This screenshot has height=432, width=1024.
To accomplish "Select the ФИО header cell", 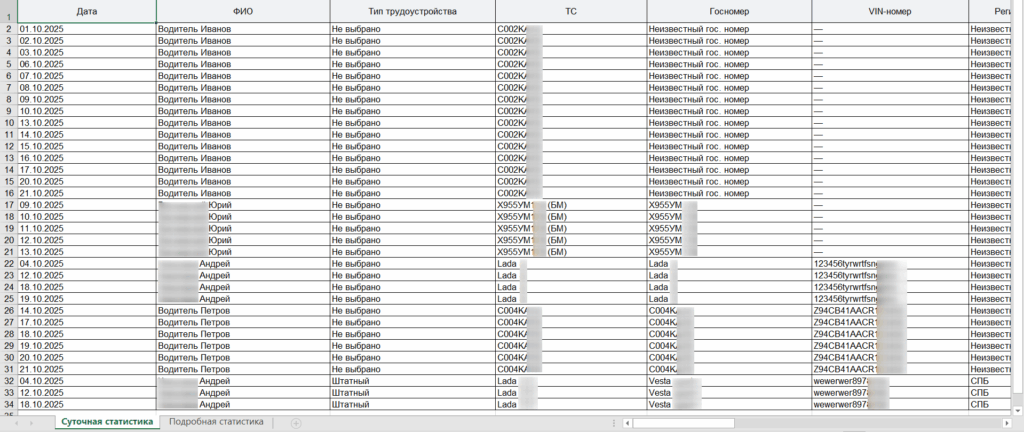I will coord(243,11).
